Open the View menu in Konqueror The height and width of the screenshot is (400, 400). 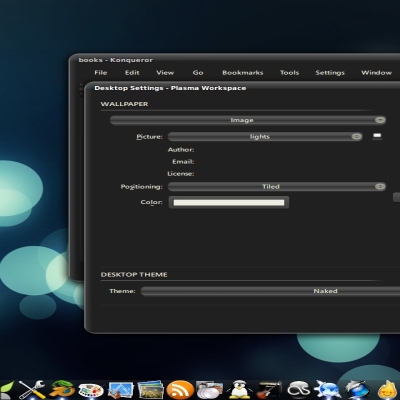coord(165,73)
